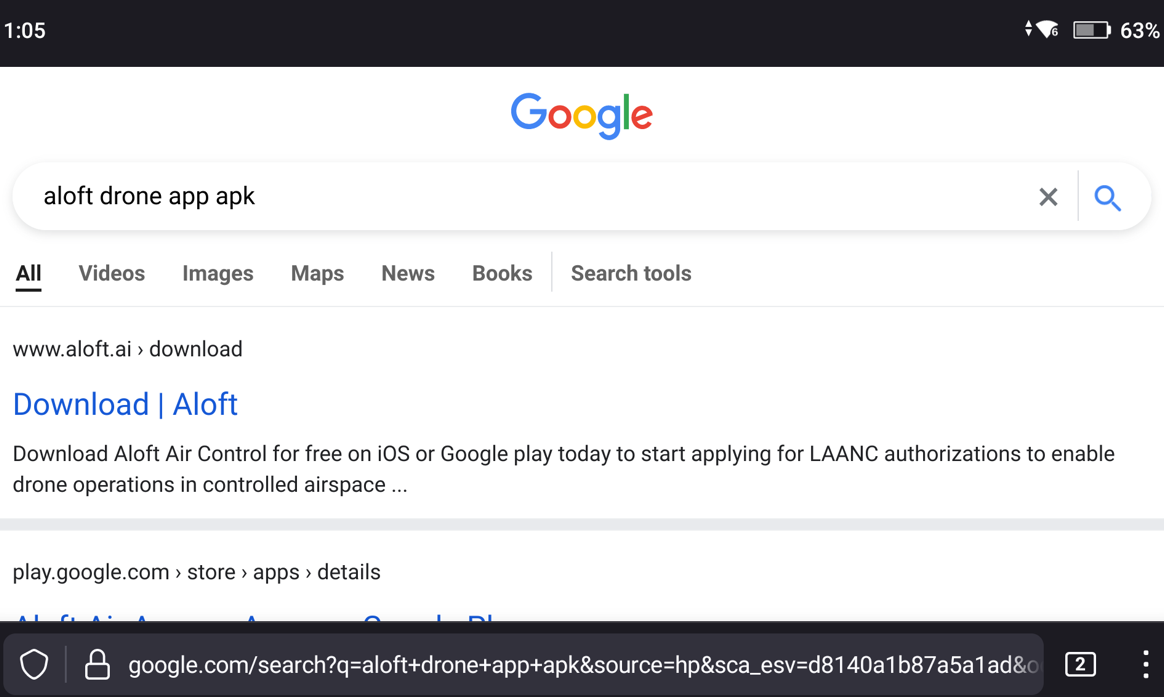Select the News tab
1164x697 pixels.
(x=407, y=273)
